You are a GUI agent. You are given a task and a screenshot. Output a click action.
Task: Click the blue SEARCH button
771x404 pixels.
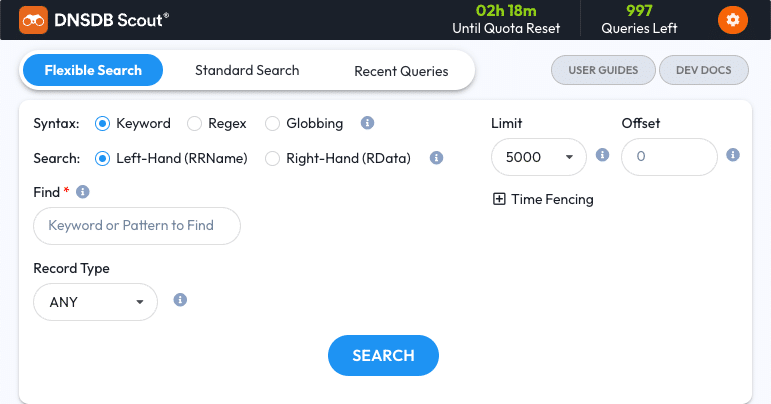[x=383, y=355]
